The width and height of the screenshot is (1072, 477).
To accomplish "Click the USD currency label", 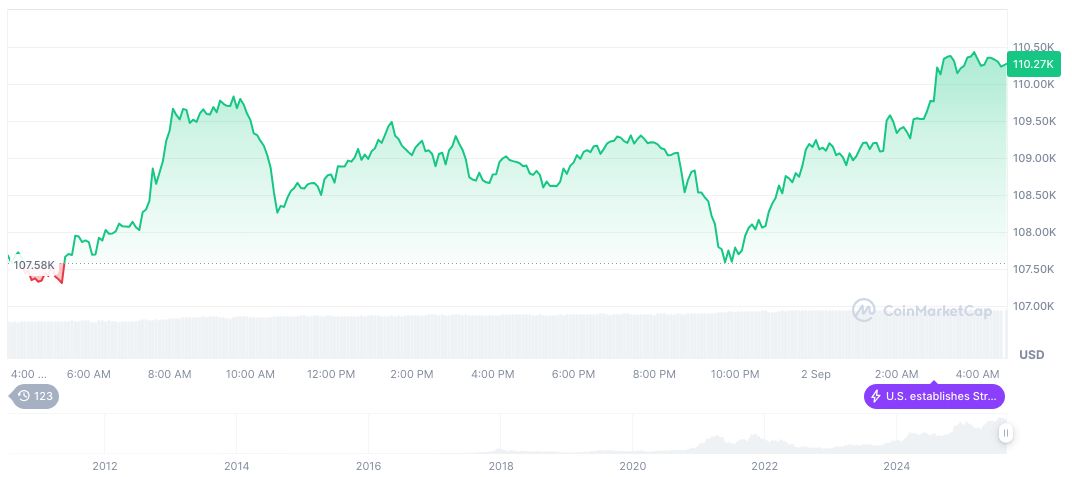I will [x=1031, y=355].
